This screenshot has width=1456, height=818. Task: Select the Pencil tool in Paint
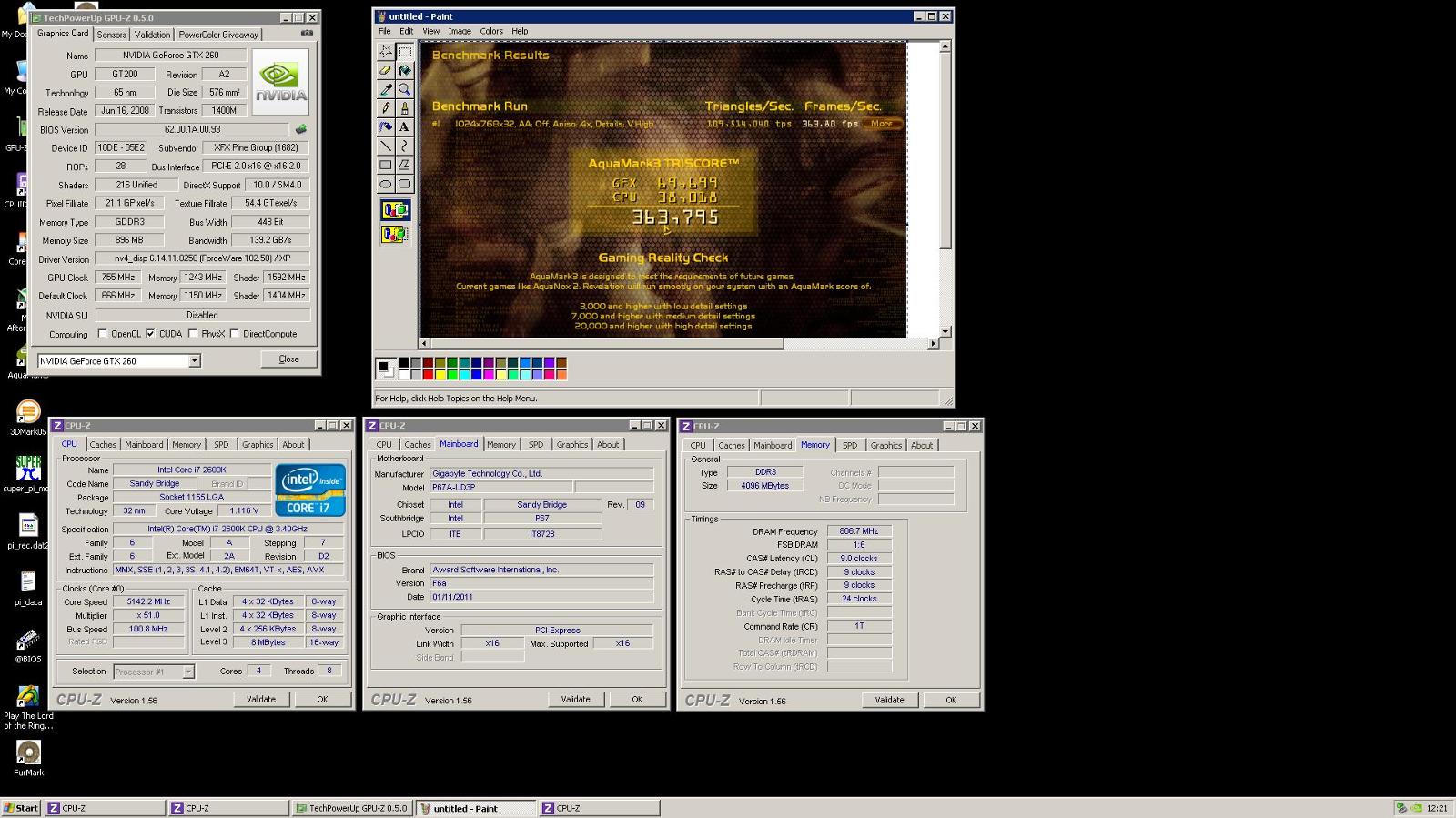[386, 108]
